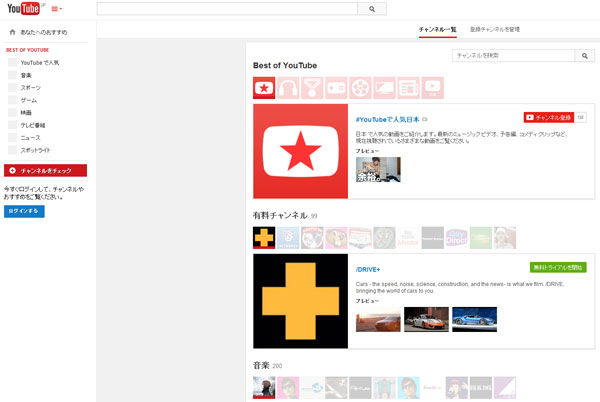Select the headphones music category icon

[x=288, y=88]
